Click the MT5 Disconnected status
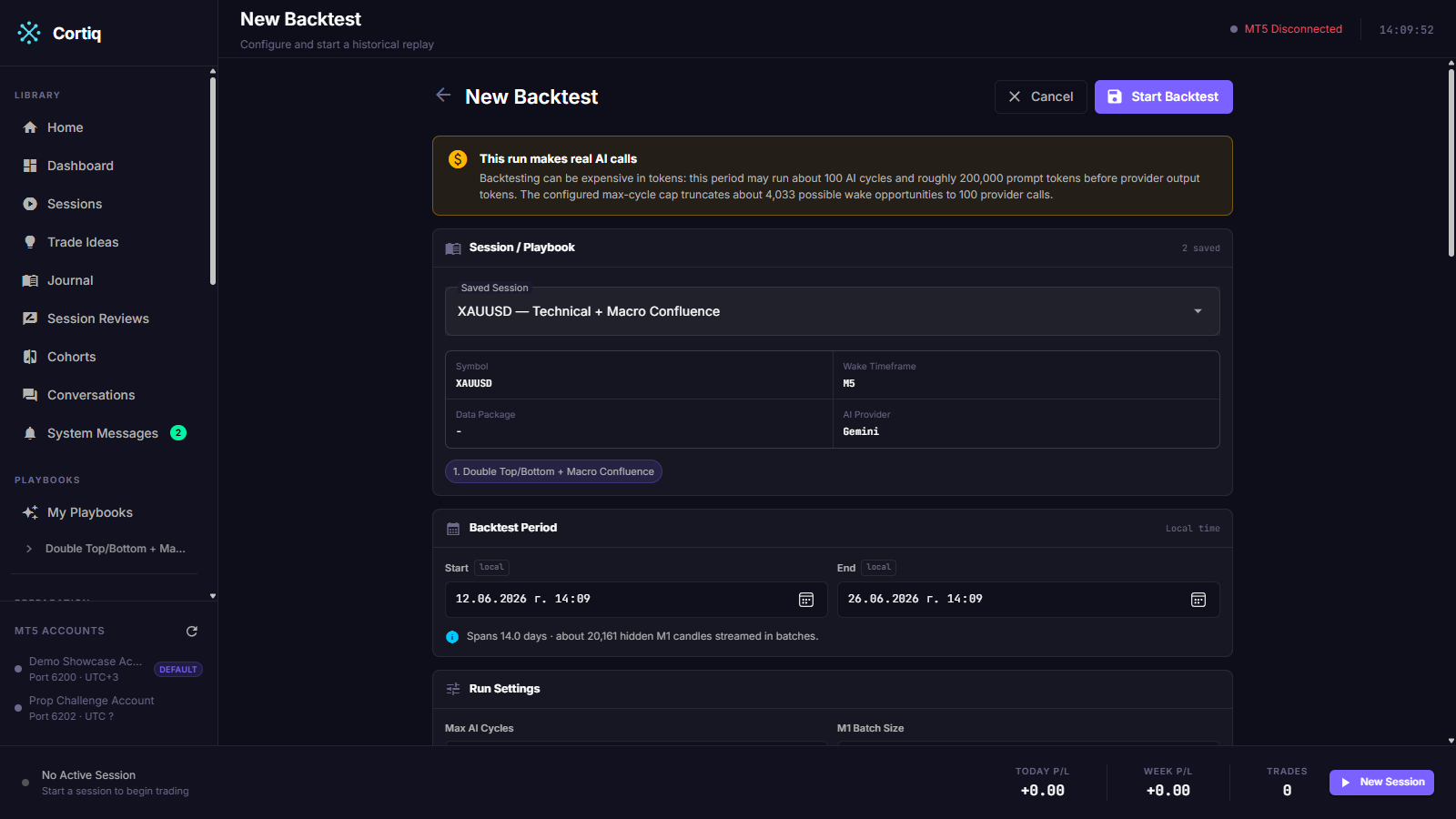The height and width of the screenshot is (819, 1456). click(1286, 29)
